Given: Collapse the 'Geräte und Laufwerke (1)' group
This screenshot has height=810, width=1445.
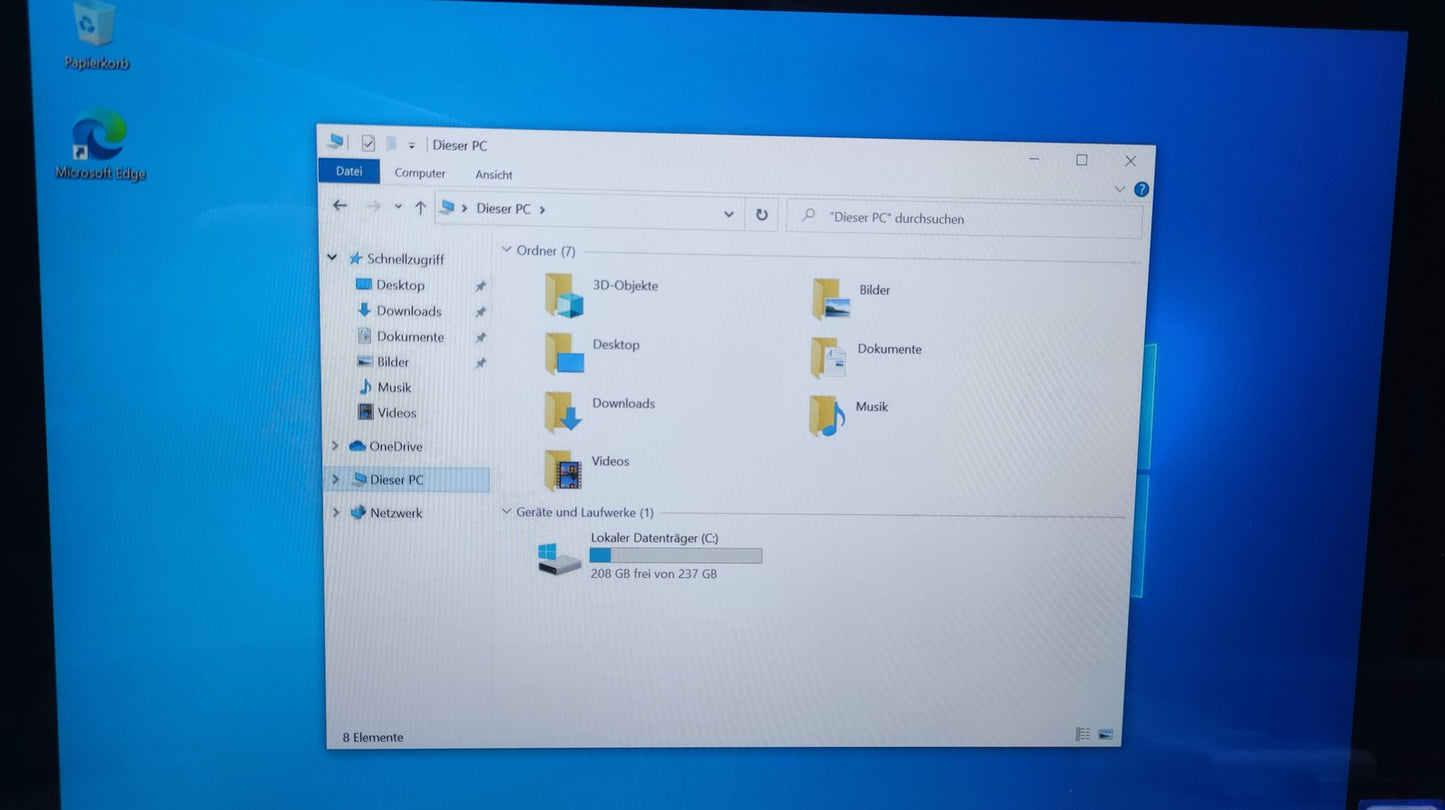Looking at the screenshot, I should (506, 512).
